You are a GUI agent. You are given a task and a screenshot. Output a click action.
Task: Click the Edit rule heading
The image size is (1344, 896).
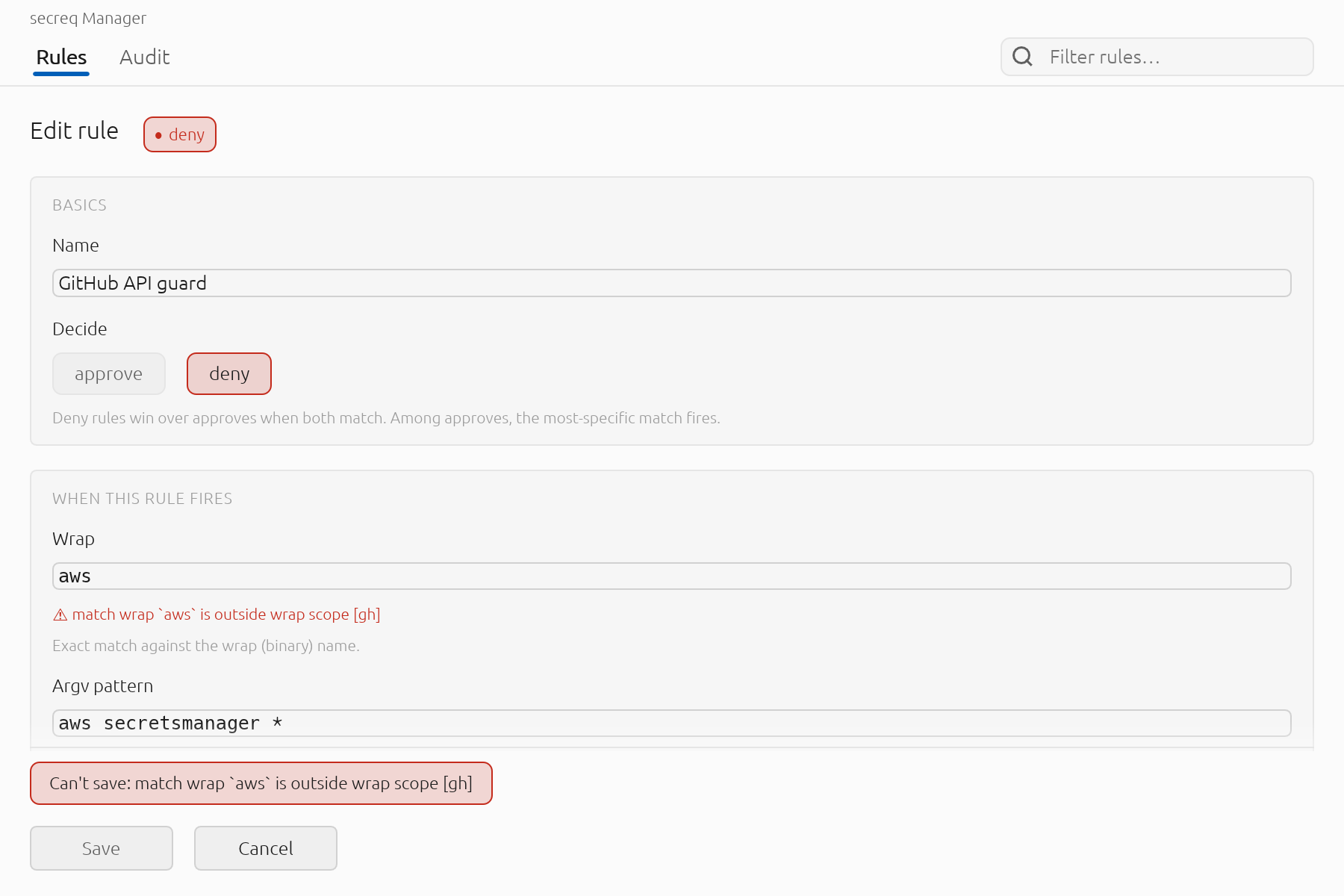75,131
